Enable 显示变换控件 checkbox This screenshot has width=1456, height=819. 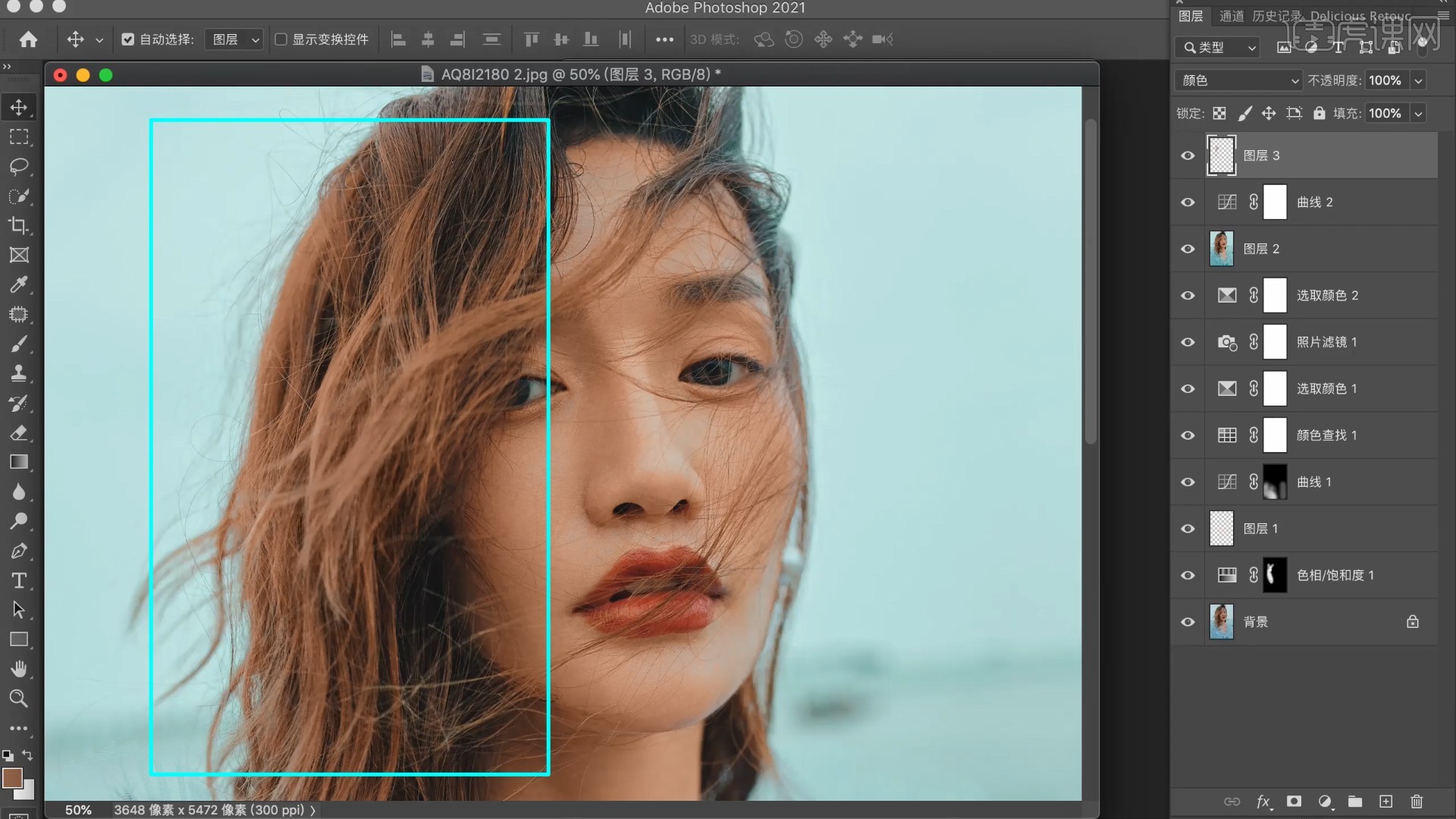tap(281, 39)
